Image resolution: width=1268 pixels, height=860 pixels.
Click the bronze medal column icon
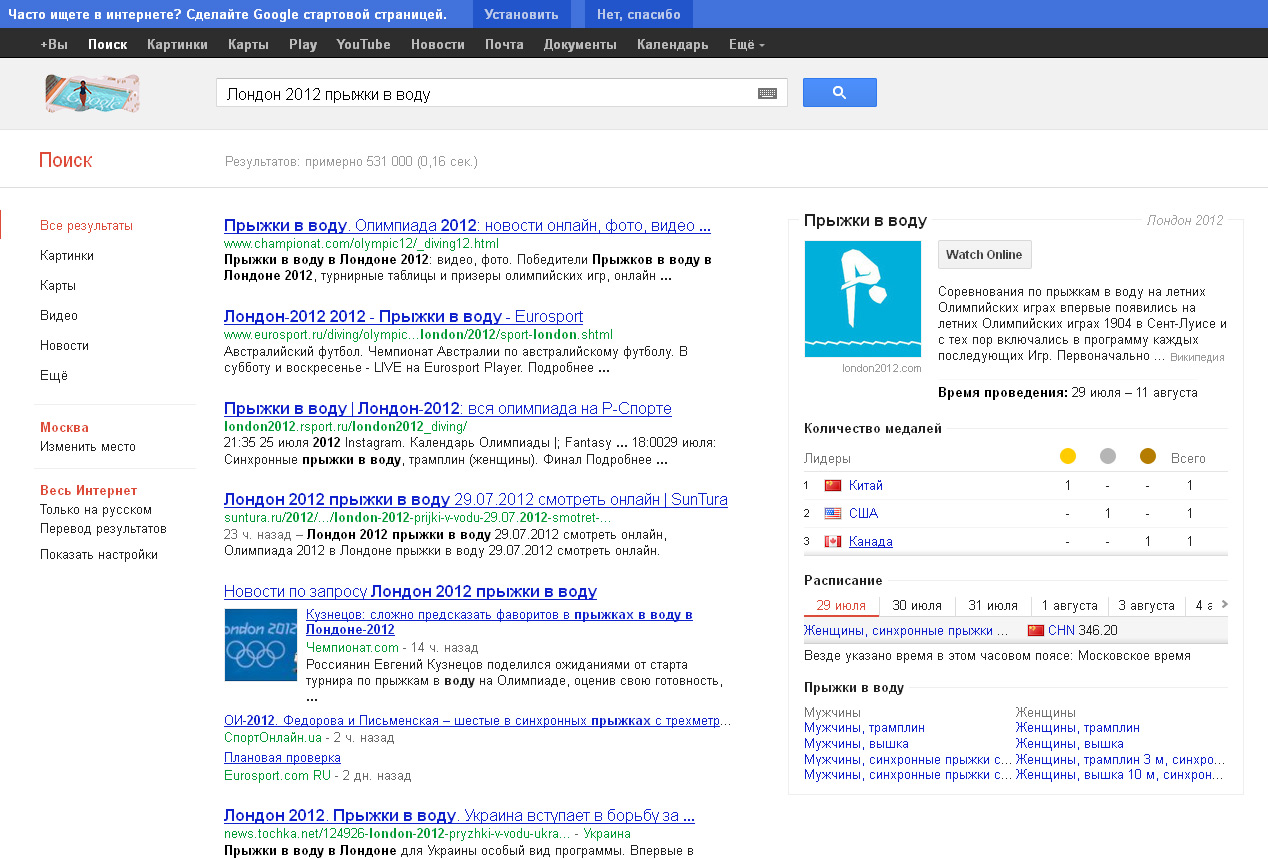pos(1148,456)
